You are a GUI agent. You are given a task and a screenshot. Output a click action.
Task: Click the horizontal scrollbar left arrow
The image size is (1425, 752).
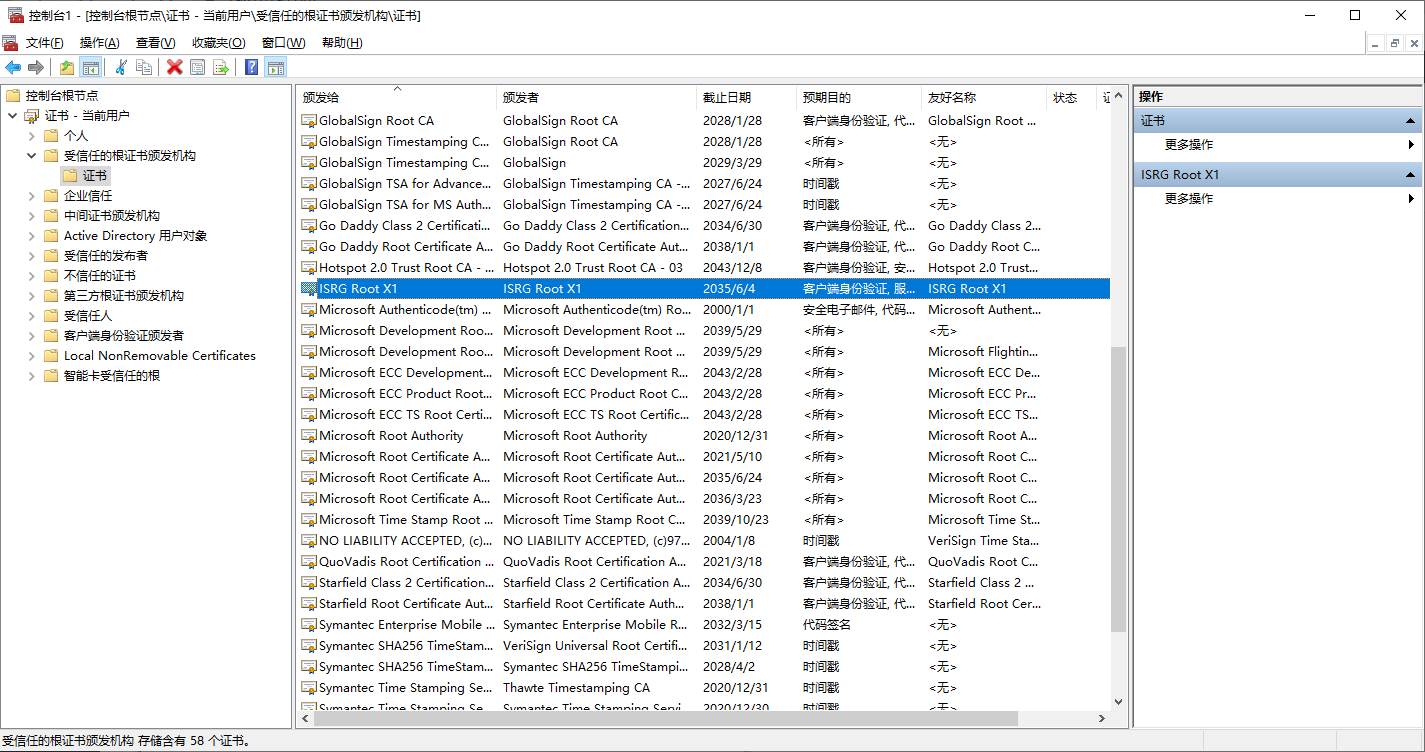coord(307,719)
